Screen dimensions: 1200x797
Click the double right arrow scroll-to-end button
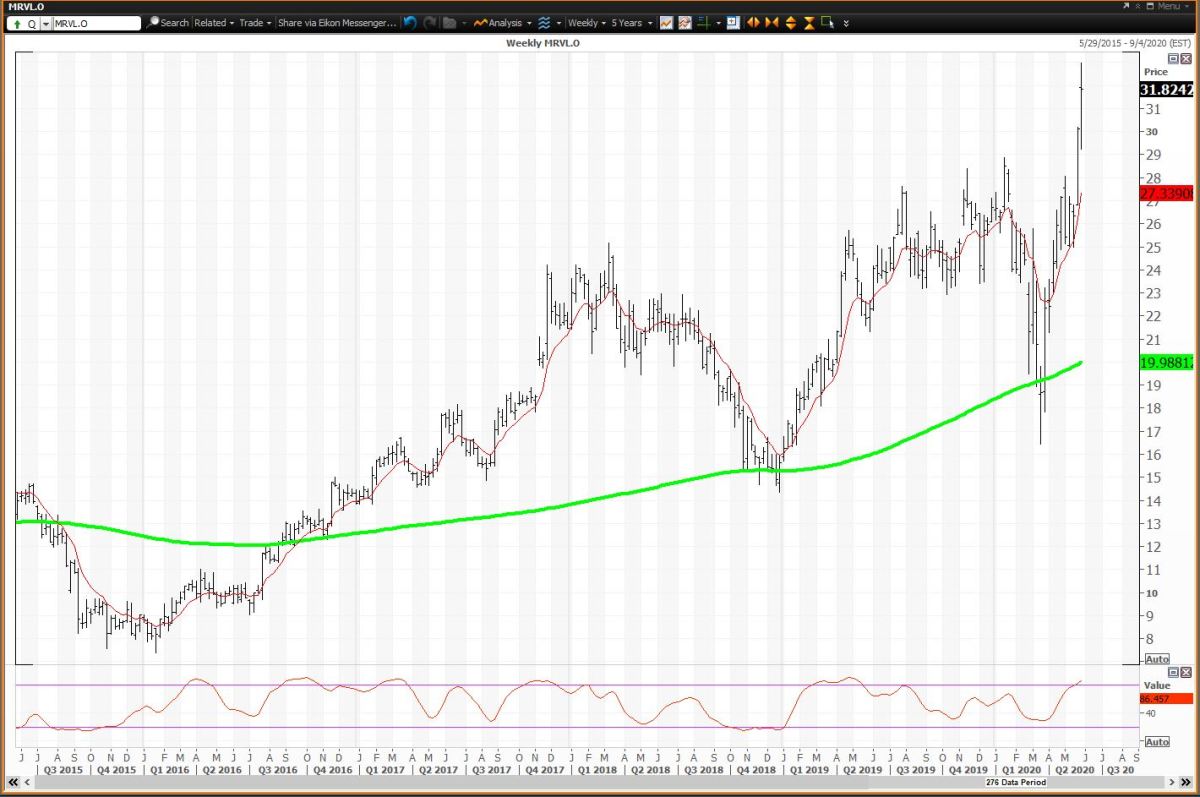1186,782
